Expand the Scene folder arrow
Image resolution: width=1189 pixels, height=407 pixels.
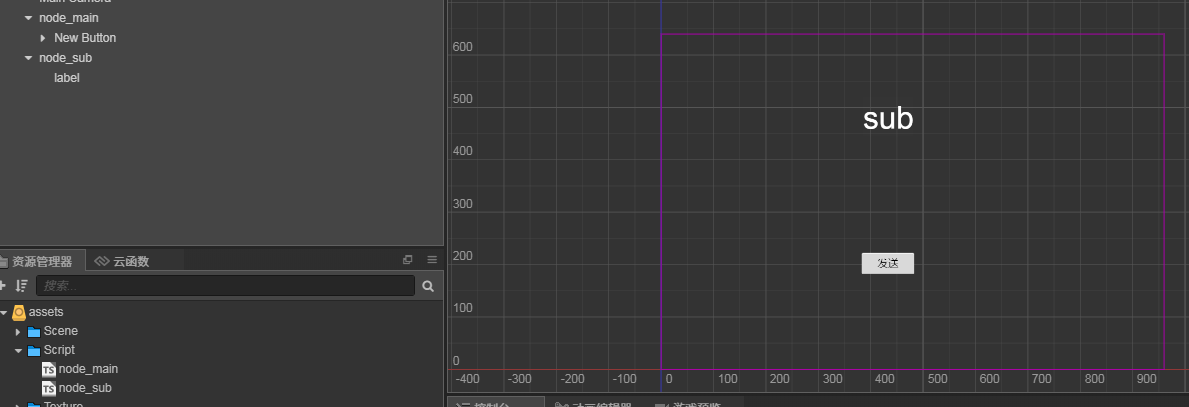[18, 331]
